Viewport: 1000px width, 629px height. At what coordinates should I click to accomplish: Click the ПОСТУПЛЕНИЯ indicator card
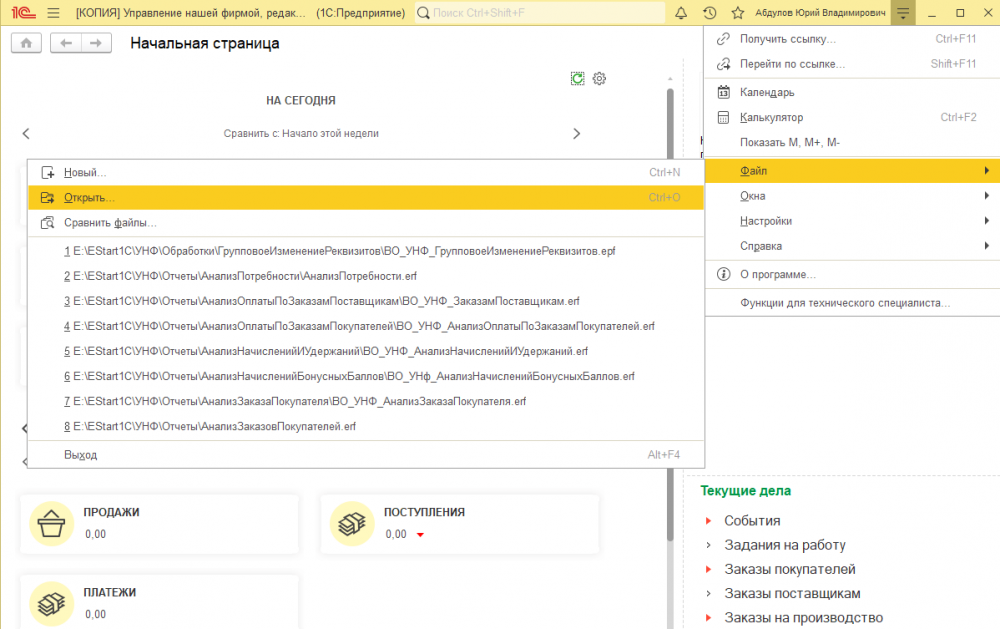coord(460,524)
